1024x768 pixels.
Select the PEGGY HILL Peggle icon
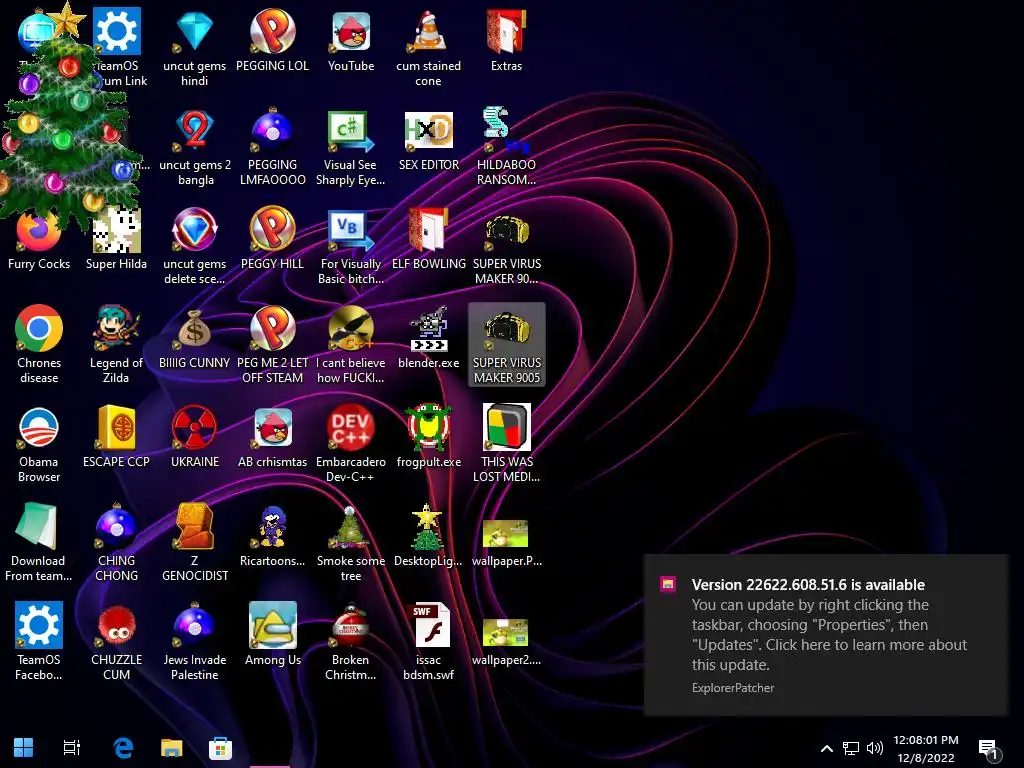pos(272,230)
